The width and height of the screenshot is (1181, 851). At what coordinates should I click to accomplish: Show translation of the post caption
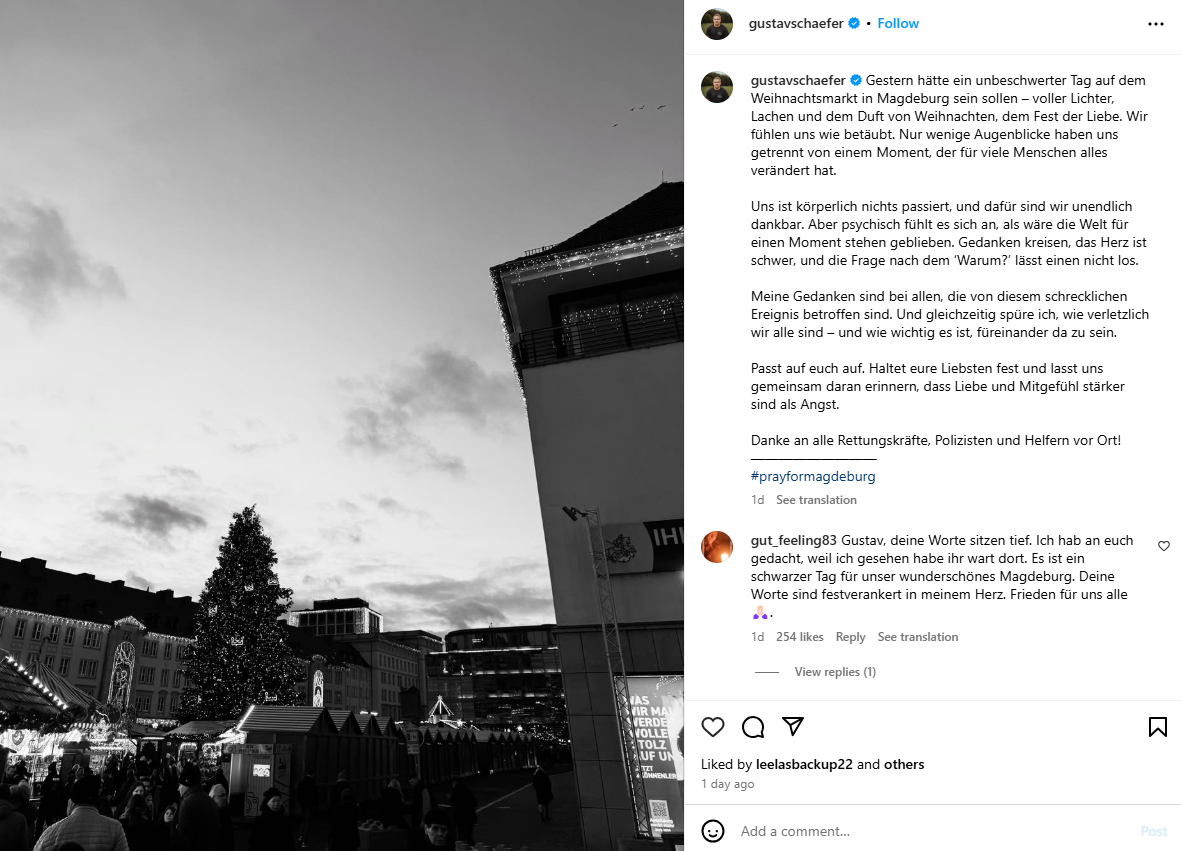pyautogui.click(x=816, y=500)
